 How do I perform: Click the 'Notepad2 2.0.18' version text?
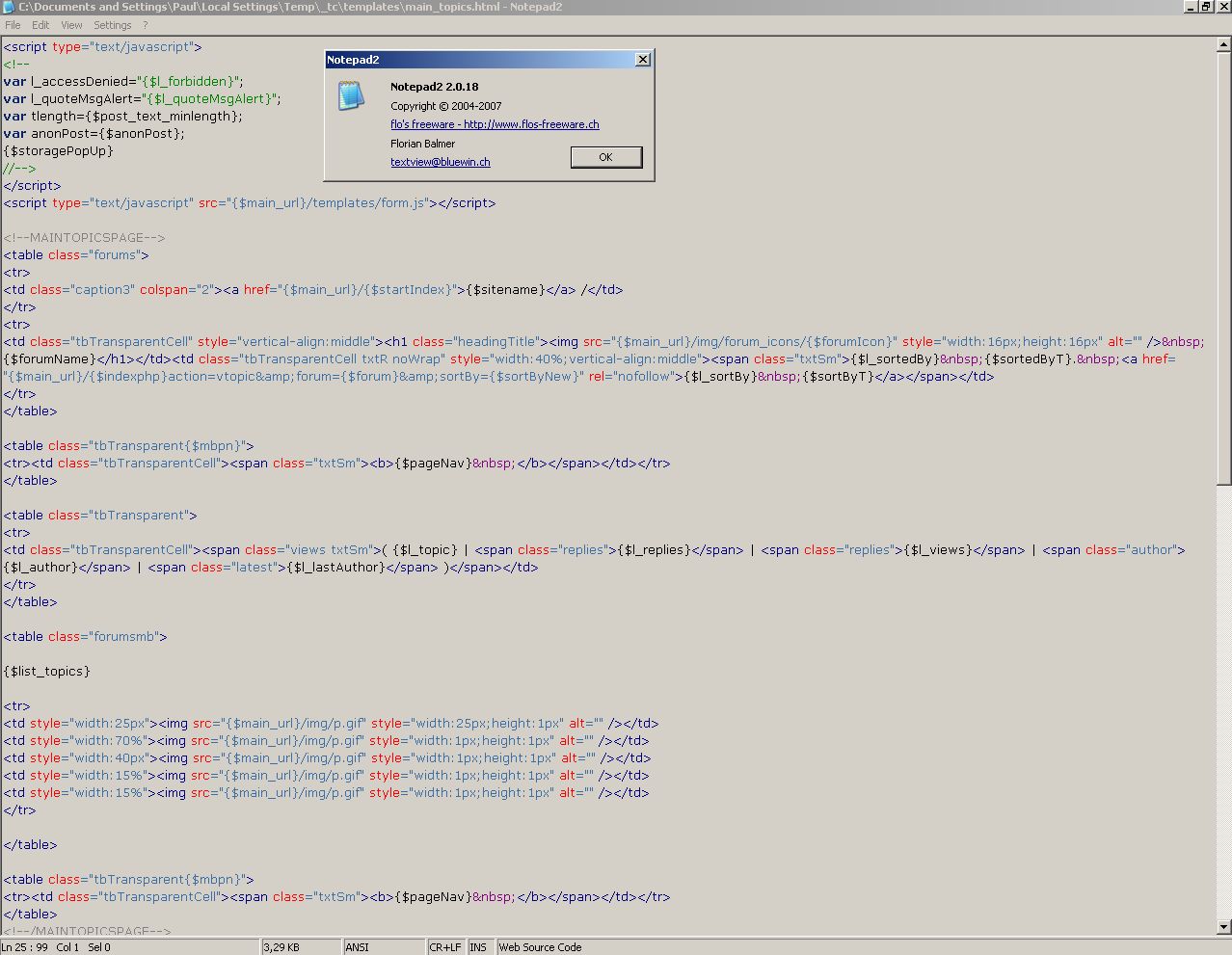pos(435,87)
